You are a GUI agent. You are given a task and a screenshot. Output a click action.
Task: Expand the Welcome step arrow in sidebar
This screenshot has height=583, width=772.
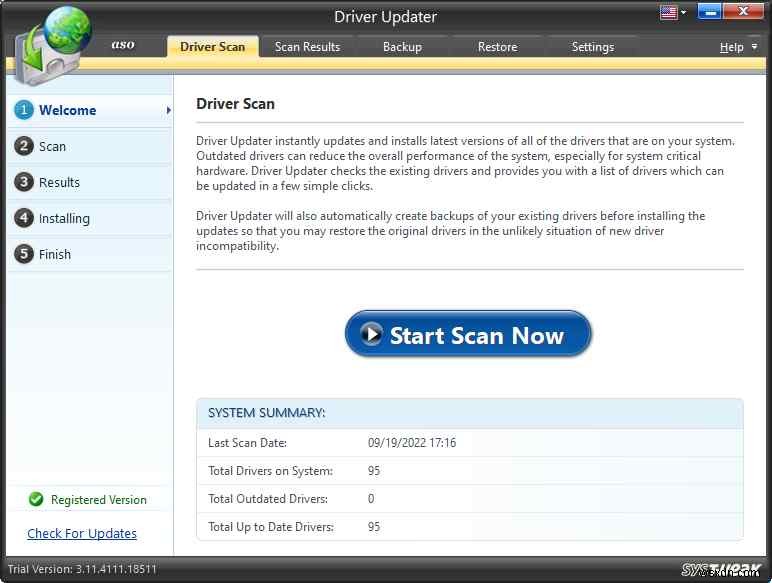coord(168,110)
